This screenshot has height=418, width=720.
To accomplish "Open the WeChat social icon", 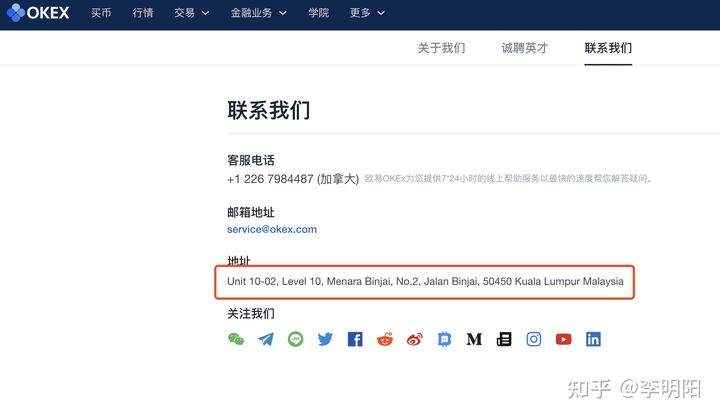I will tap(236, 339).
